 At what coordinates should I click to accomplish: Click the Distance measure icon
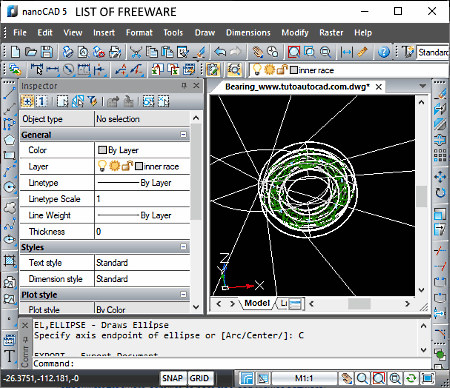pyautogui.click(x=347, y=52)
